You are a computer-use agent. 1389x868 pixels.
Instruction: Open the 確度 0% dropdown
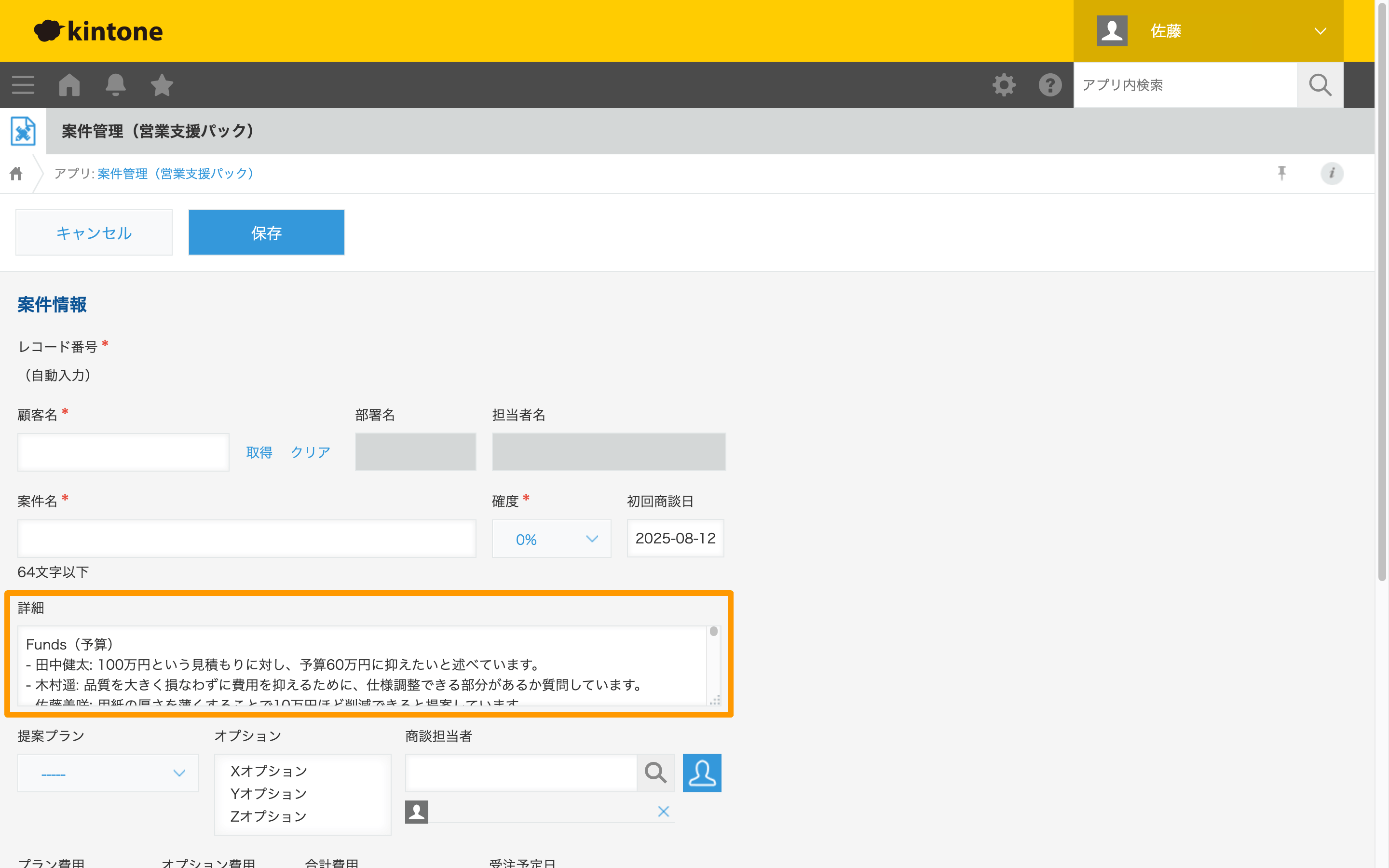coord(552,539)
